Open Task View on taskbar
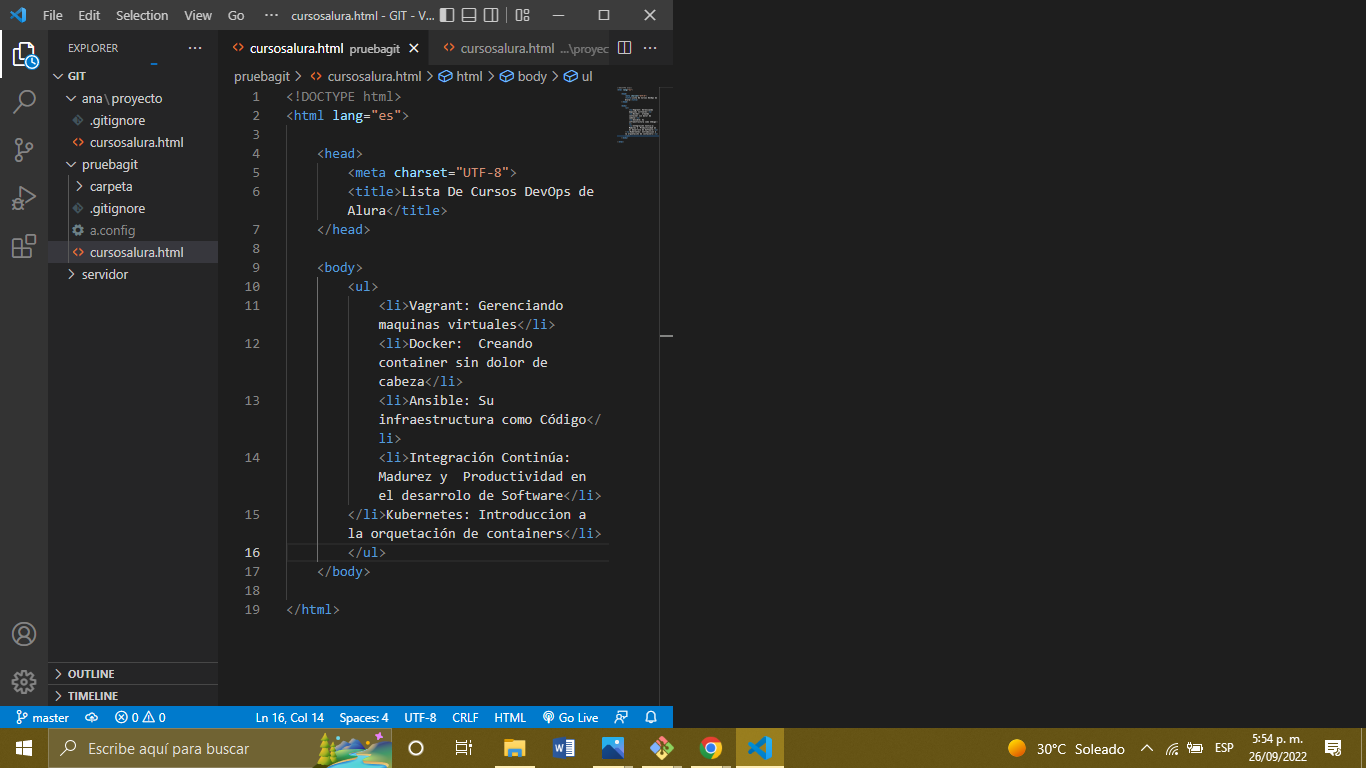 pos(464,748)
